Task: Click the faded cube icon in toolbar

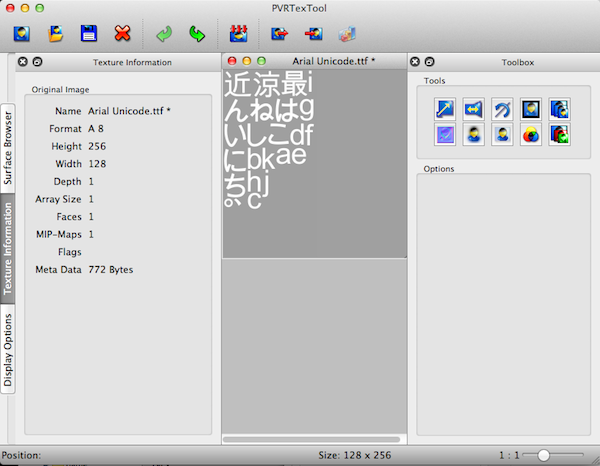Action: click(347, 34)
